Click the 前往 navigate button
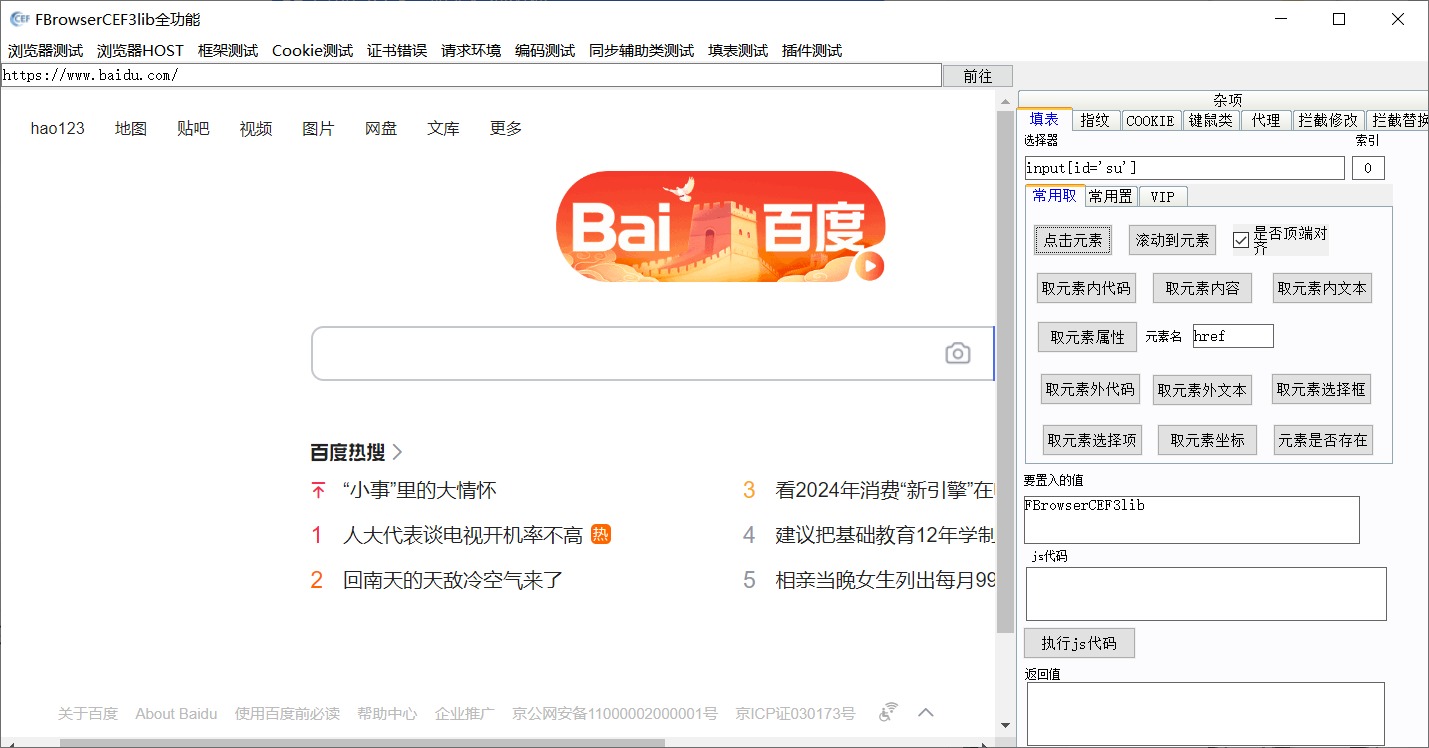The height and width of the screenshot is (748, 1429). 978,76
